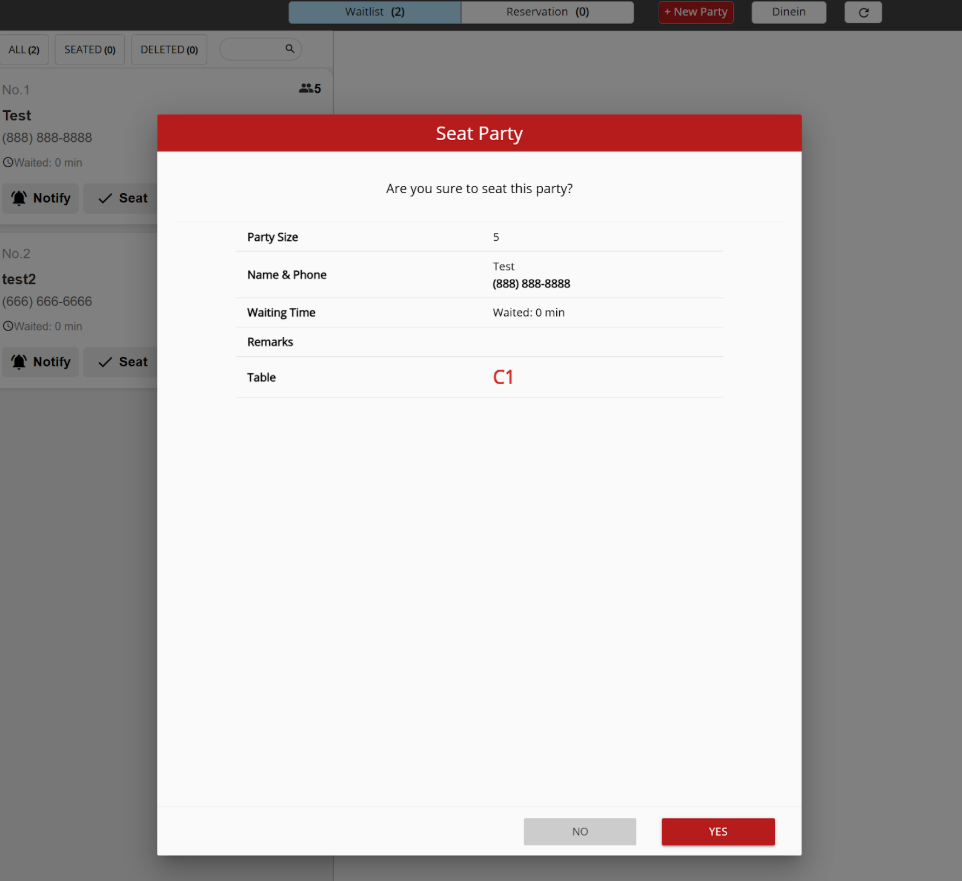
Task: Click the No.2 entry label
Action: [x=16, y=253]
